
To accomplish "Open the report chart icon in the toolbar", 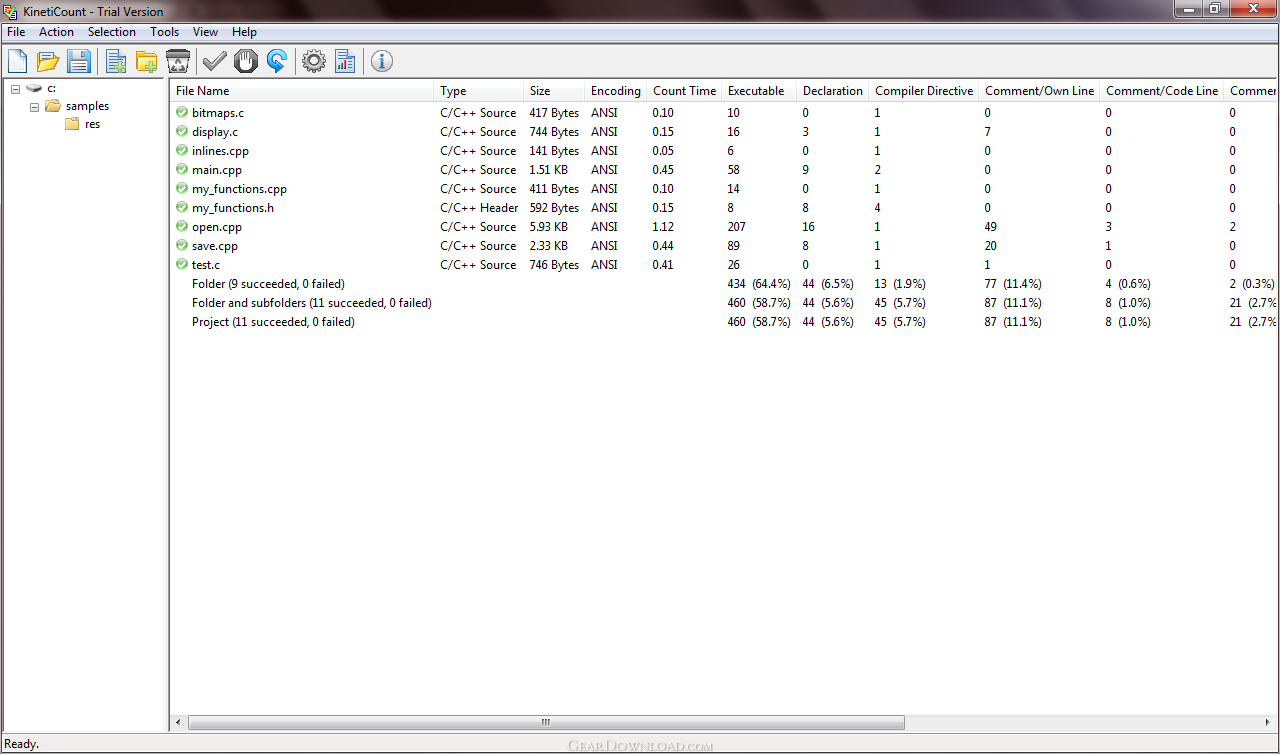I will (x=345, y=61).
